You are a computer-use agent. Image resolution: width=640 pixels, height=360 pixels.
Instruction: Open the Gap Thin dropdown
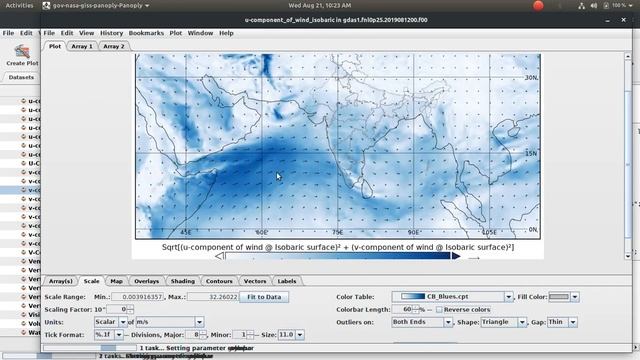pos(573,322)
